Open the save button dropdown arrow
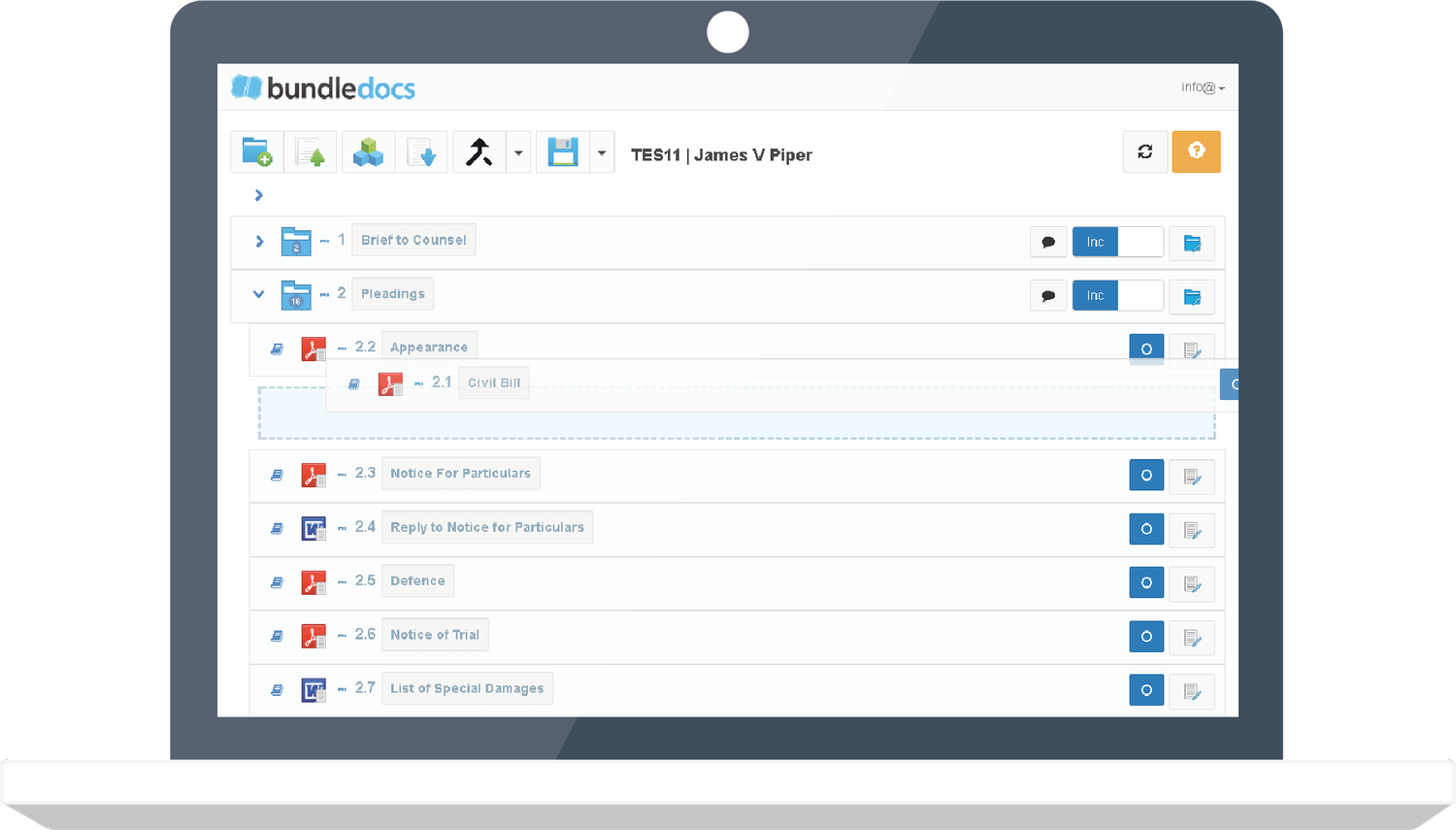The width and height of the screenshot is (1456, 830). 601,151
